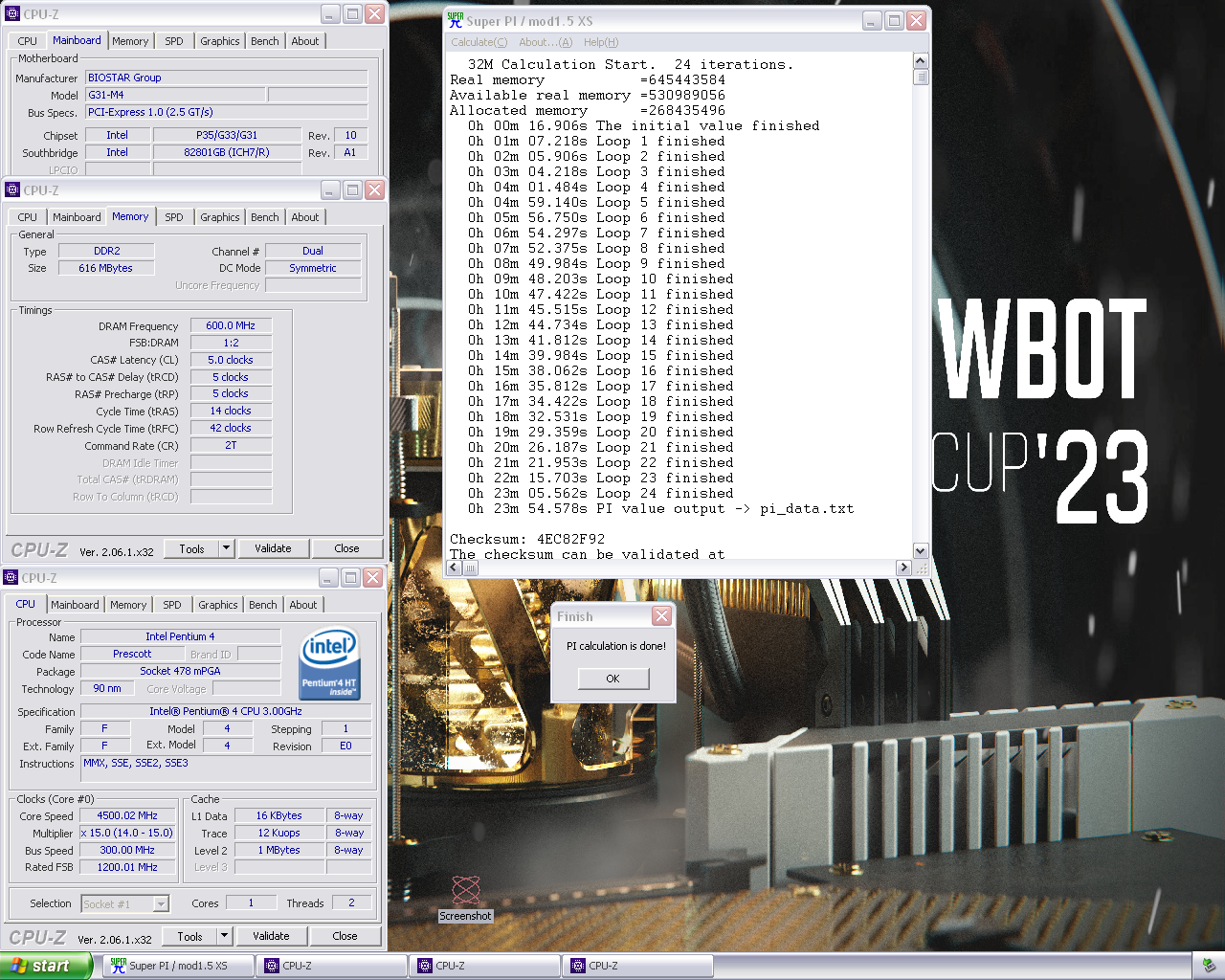Image resolution: width=1225 pixels, height=980 pixels.
Task: Open Tools dropdown arrow in Memory window
Action: point(227,548)
